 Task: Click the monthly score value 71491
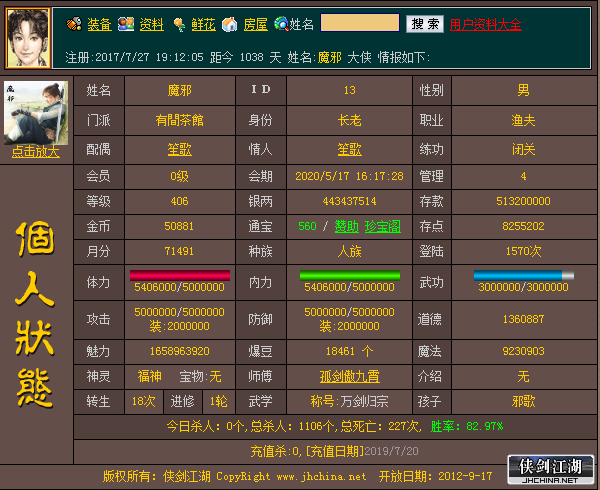click(x=179, y=251)
